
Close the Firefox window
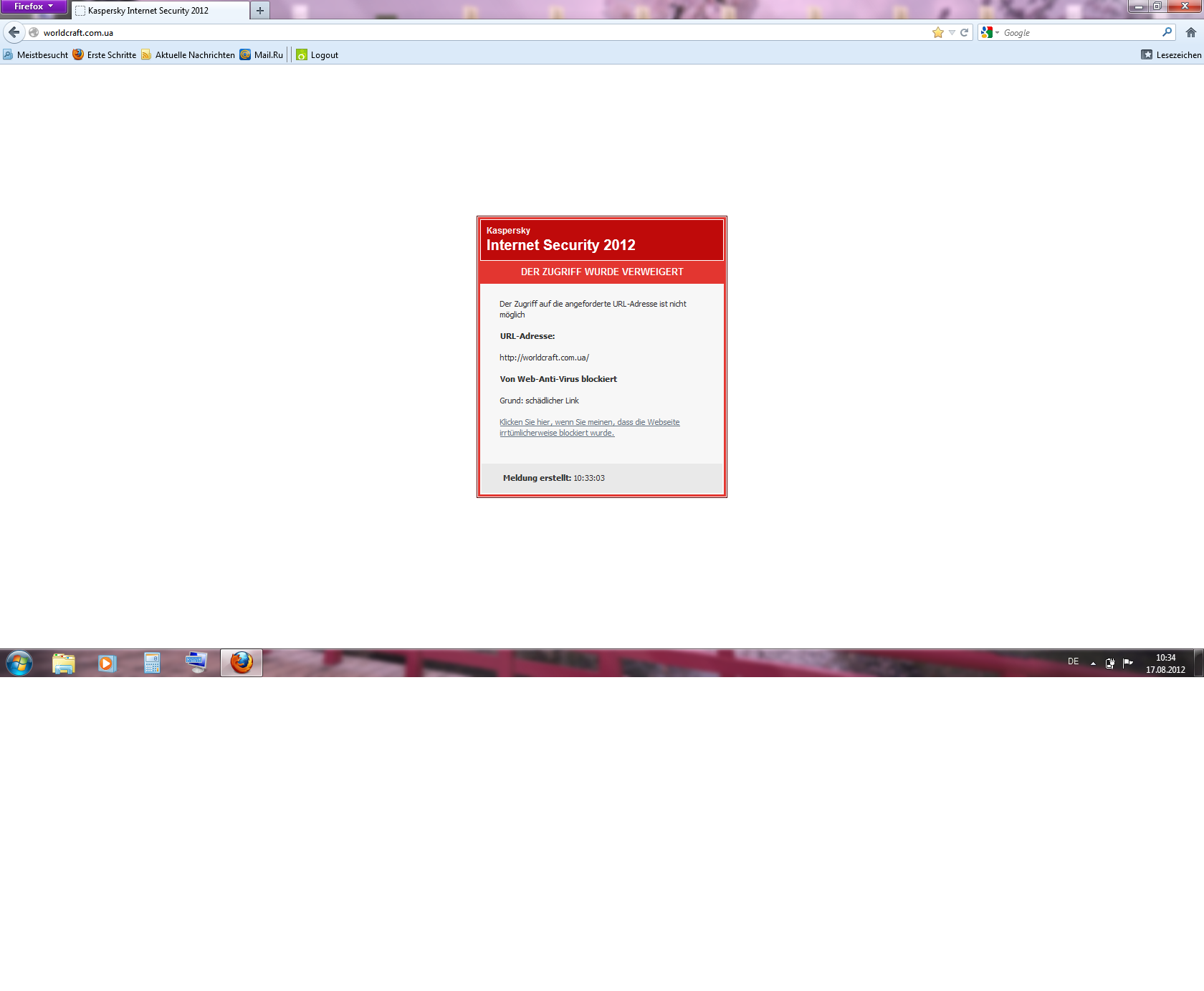(1185, 6)
